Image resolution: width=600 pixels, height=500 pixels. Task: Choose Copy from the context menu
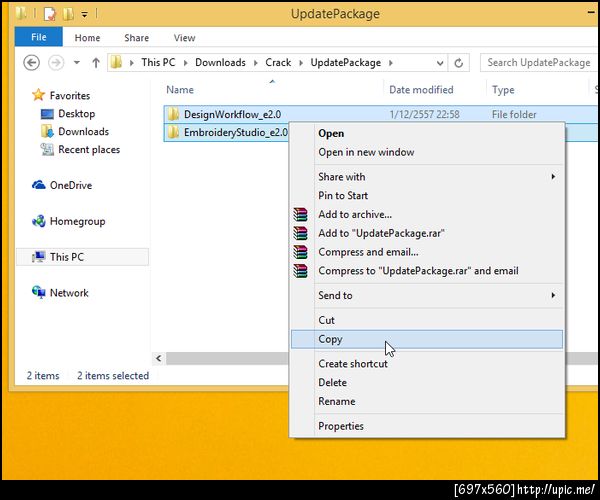427,339
